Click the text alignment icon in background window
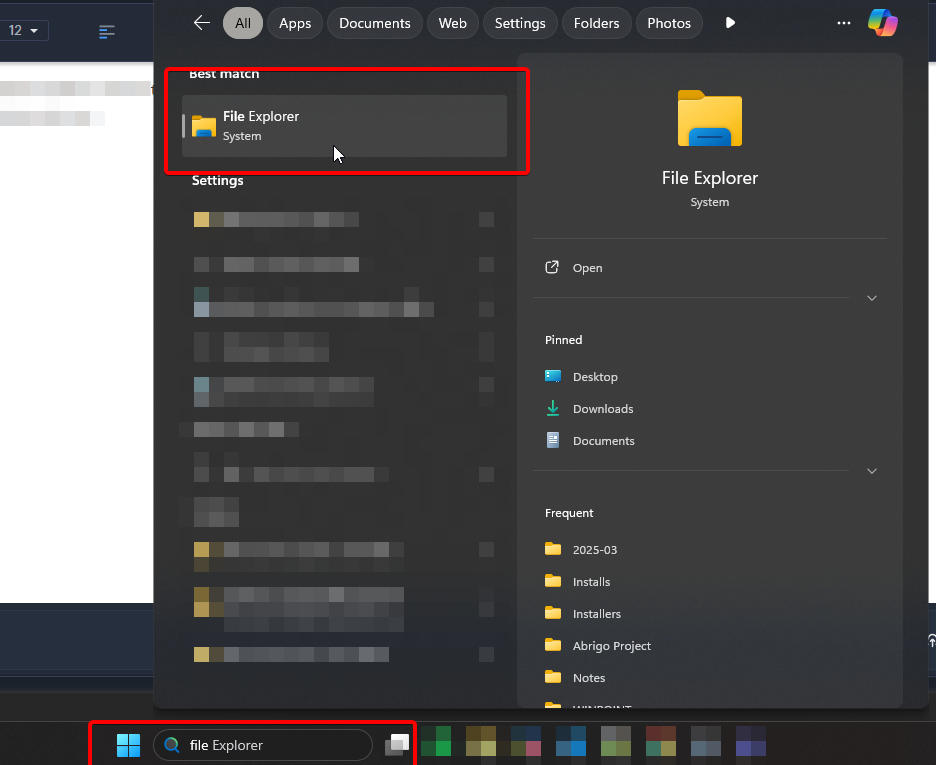 coord(107,32)
